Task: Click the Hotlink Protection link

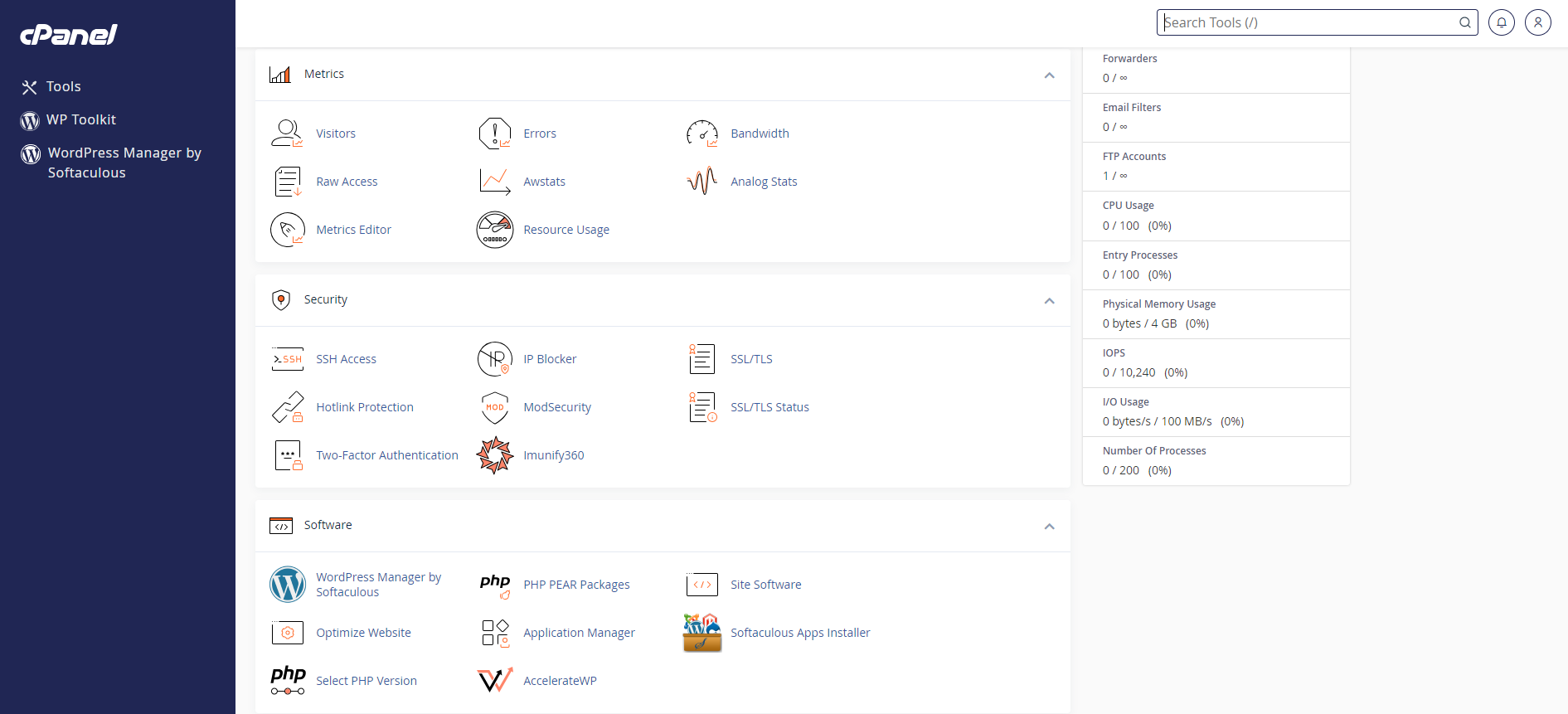Action: (x=365, y=407)
